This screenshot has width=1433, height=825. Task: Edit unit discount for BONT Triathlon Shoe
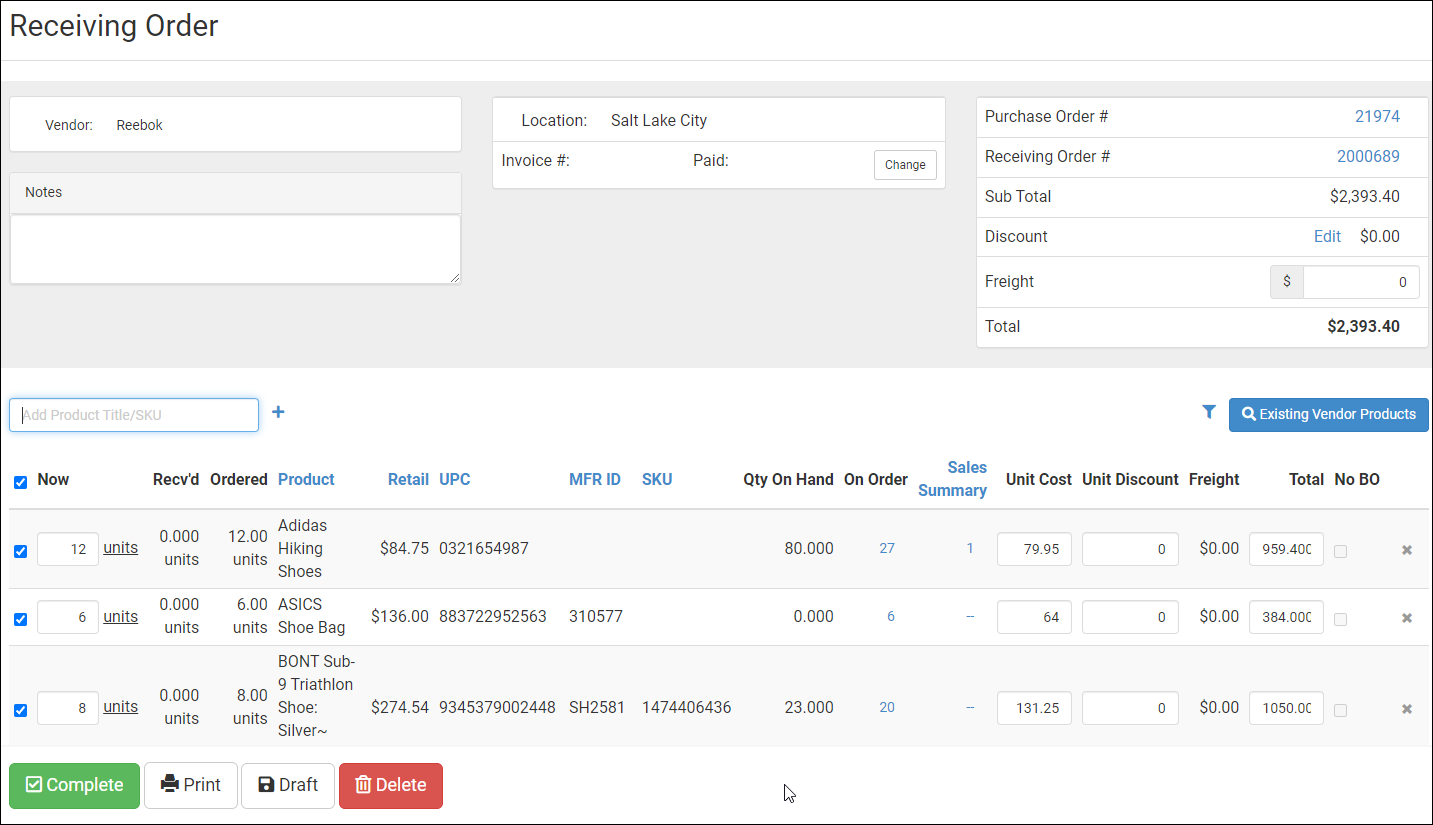click(1130, 708)
